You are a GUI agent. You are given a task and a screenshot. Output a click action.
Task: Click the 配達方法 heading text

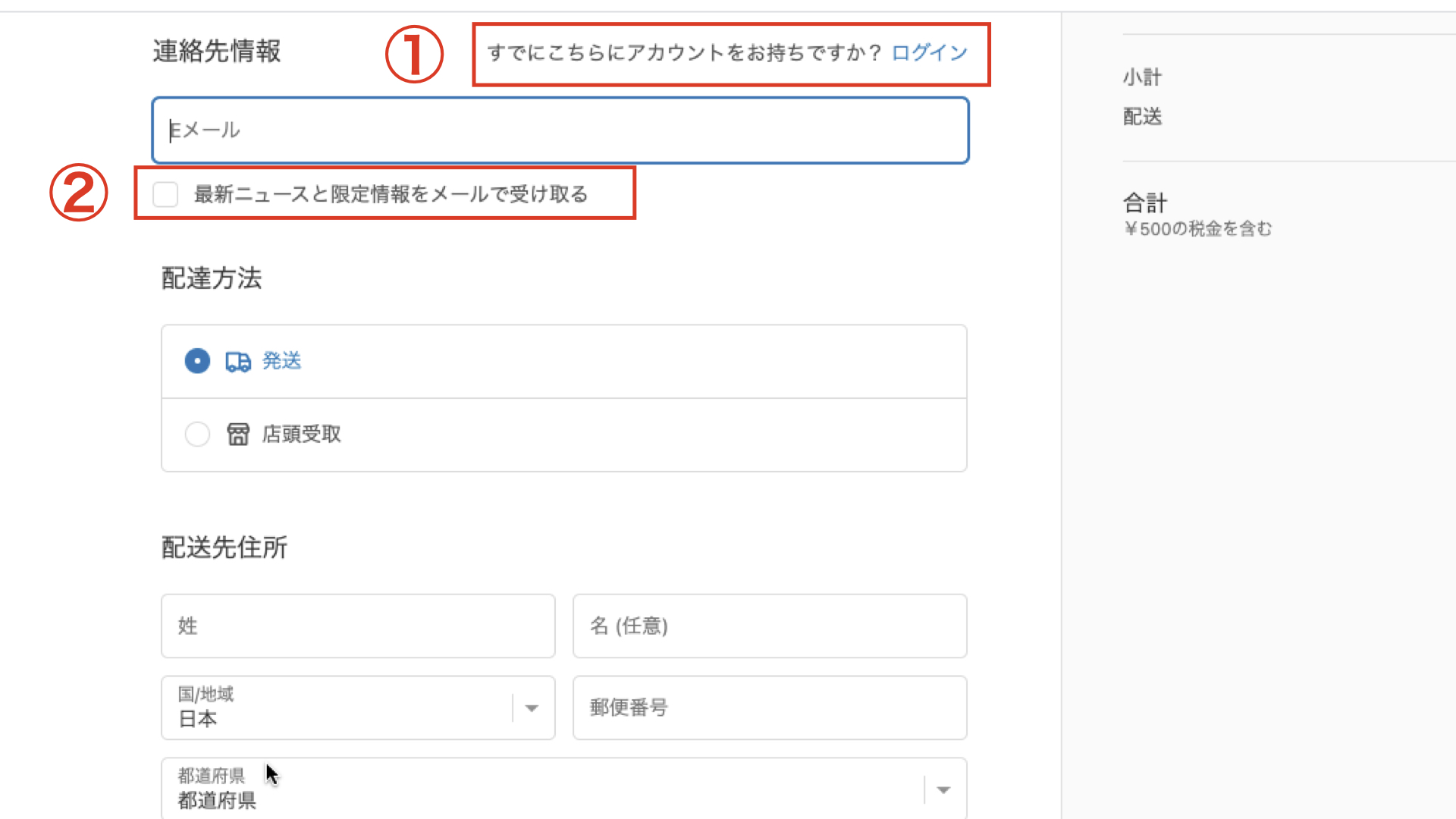[212, 278]
